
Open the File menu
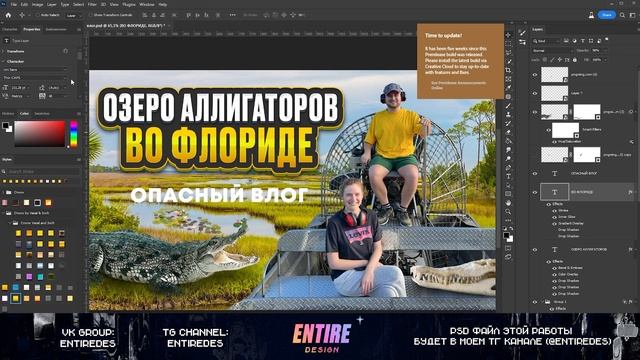pos(13,4)
